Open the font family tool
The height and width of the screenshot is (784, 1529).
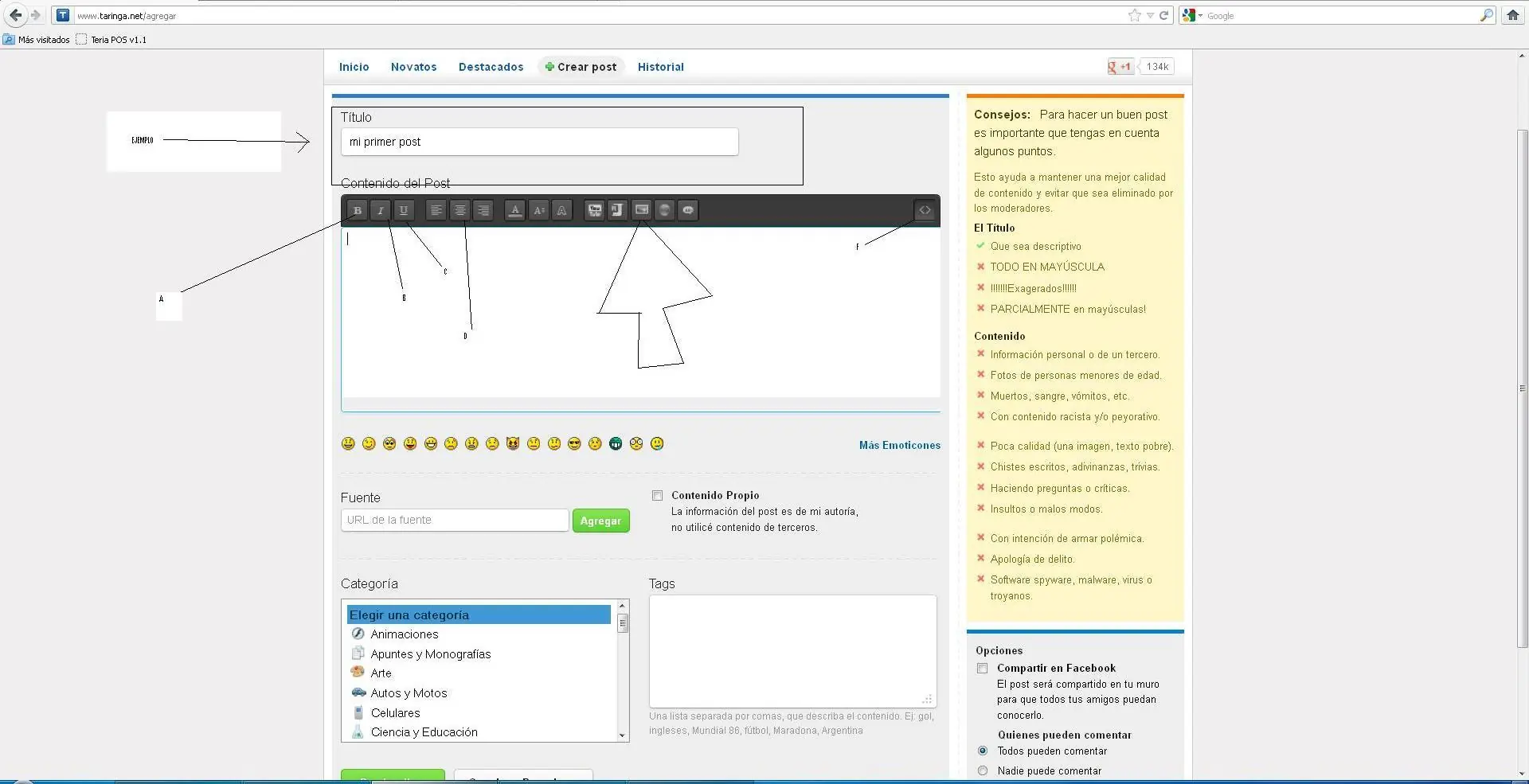point(562,211)
